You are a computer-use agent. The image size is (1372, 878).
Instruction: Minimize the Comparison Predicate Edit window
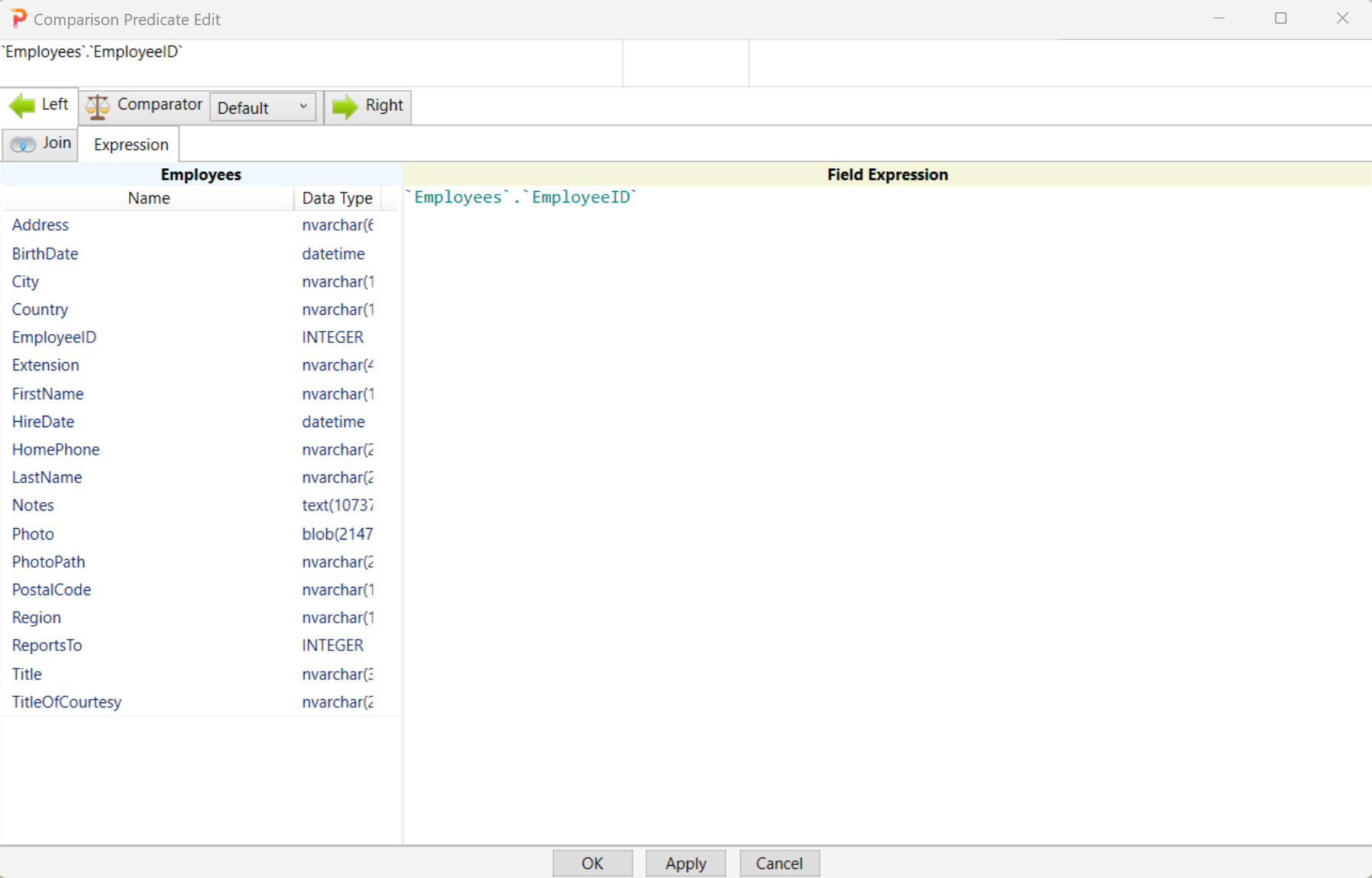pos(1218,18)
